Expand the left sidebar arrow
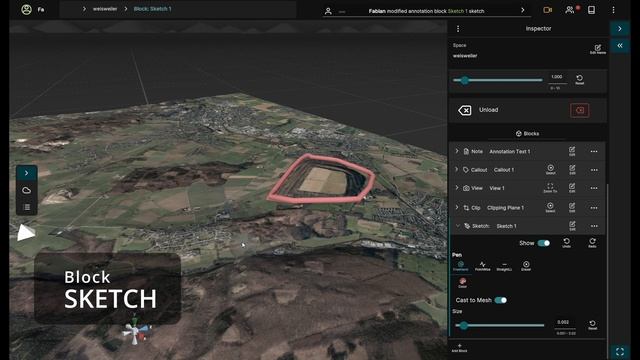This screenshot has height=360, width=640. click(27, 173)
